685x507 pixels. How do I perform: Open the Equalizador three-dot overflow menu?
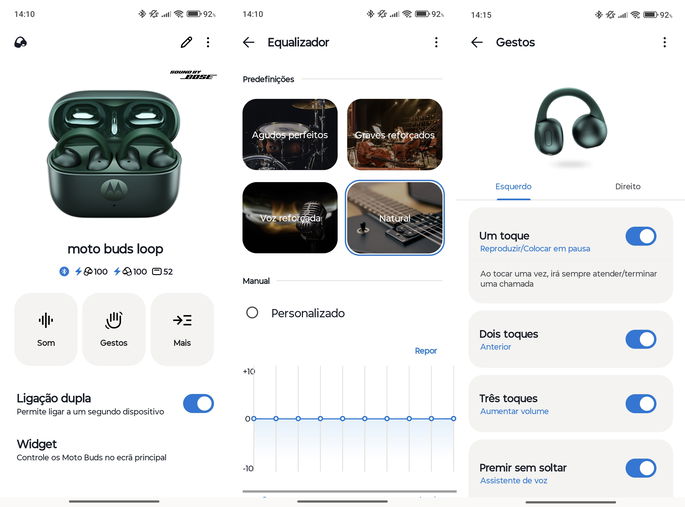436,42
